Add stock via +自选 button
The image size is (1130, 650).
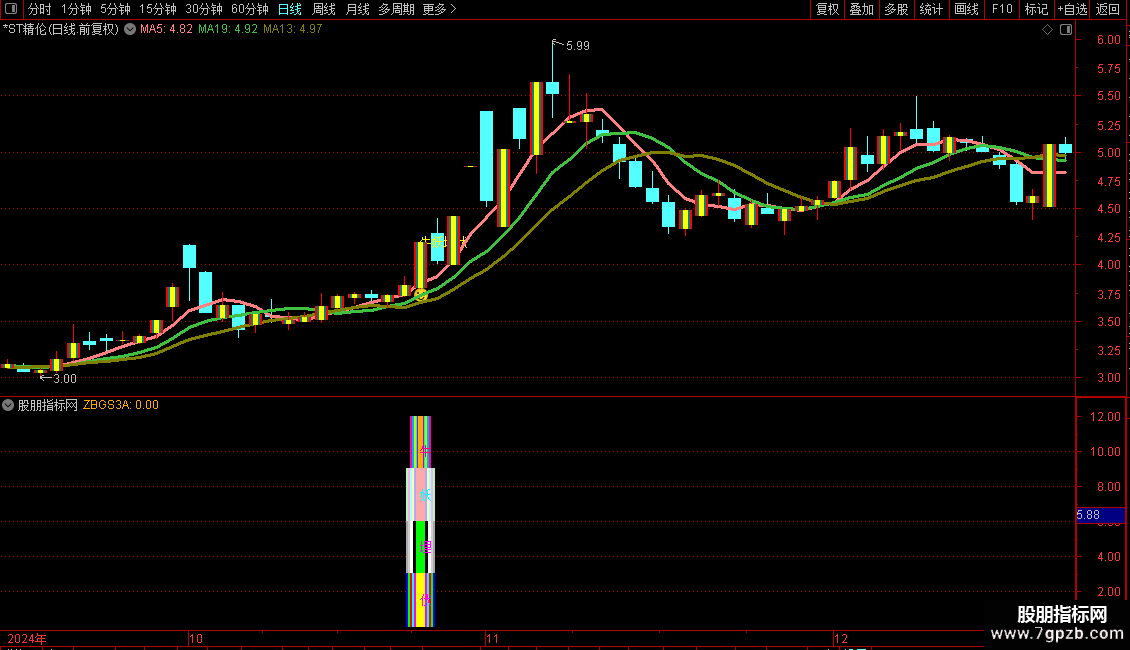pyautogui.click(x=1072, y=9)
